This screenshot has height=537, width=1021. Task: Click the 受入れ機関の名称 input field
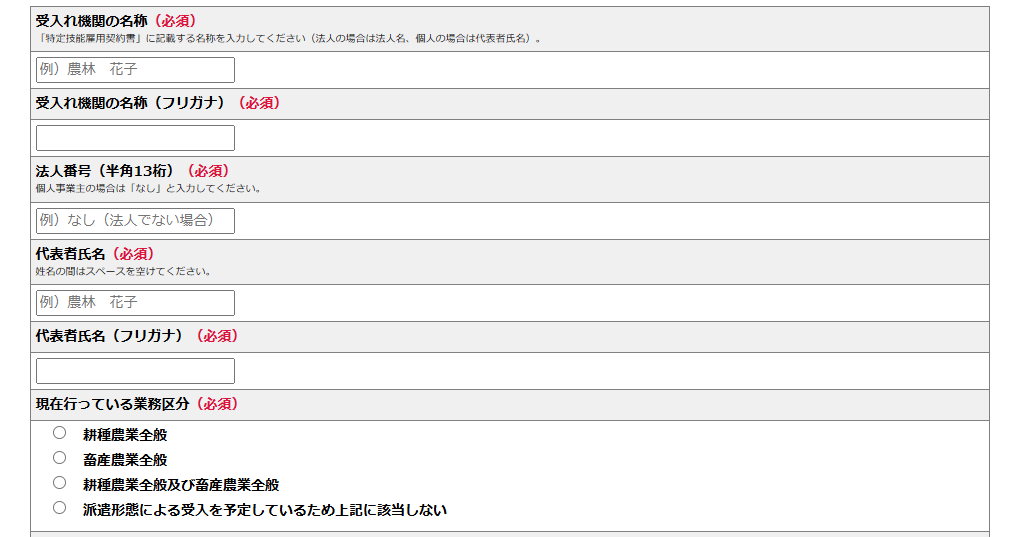(135, 70)
